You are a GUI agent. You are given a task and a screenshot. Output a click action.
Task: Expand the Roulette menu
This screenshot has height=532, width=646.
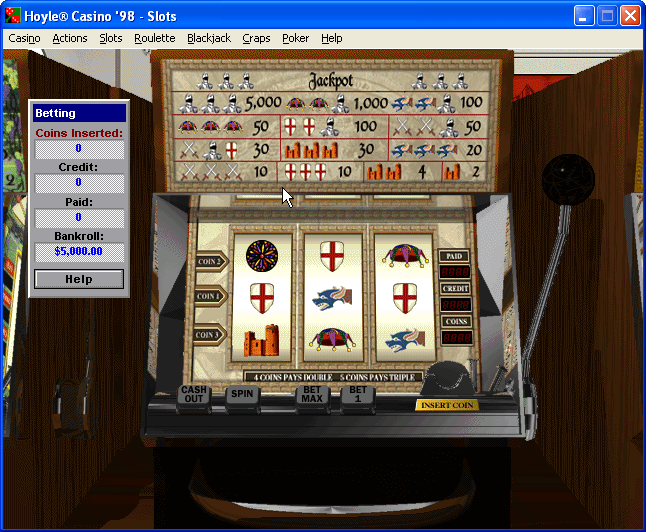tap(155, 38)
